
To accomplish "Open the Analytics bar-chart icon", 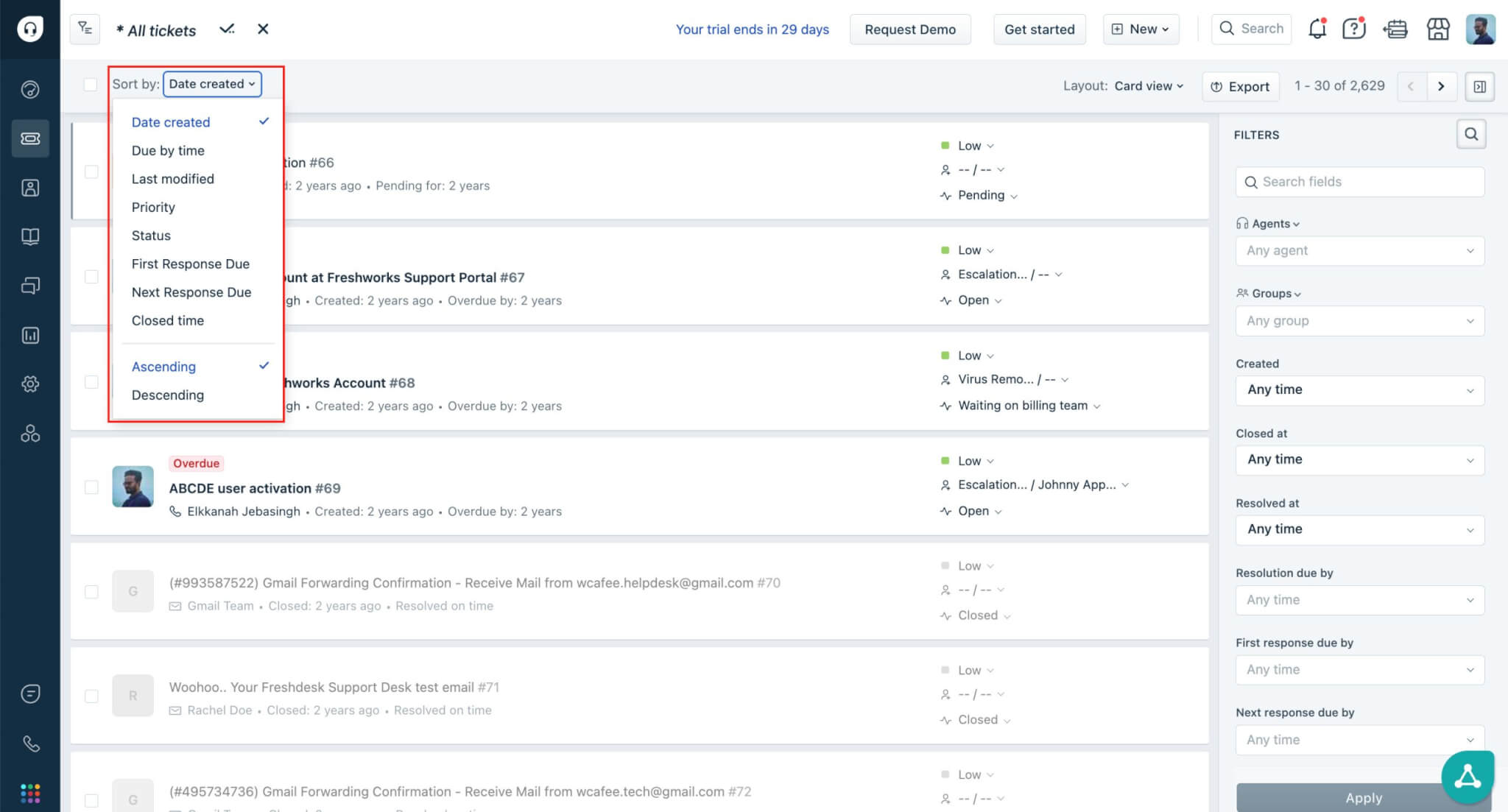I will (x=30, y=335).
